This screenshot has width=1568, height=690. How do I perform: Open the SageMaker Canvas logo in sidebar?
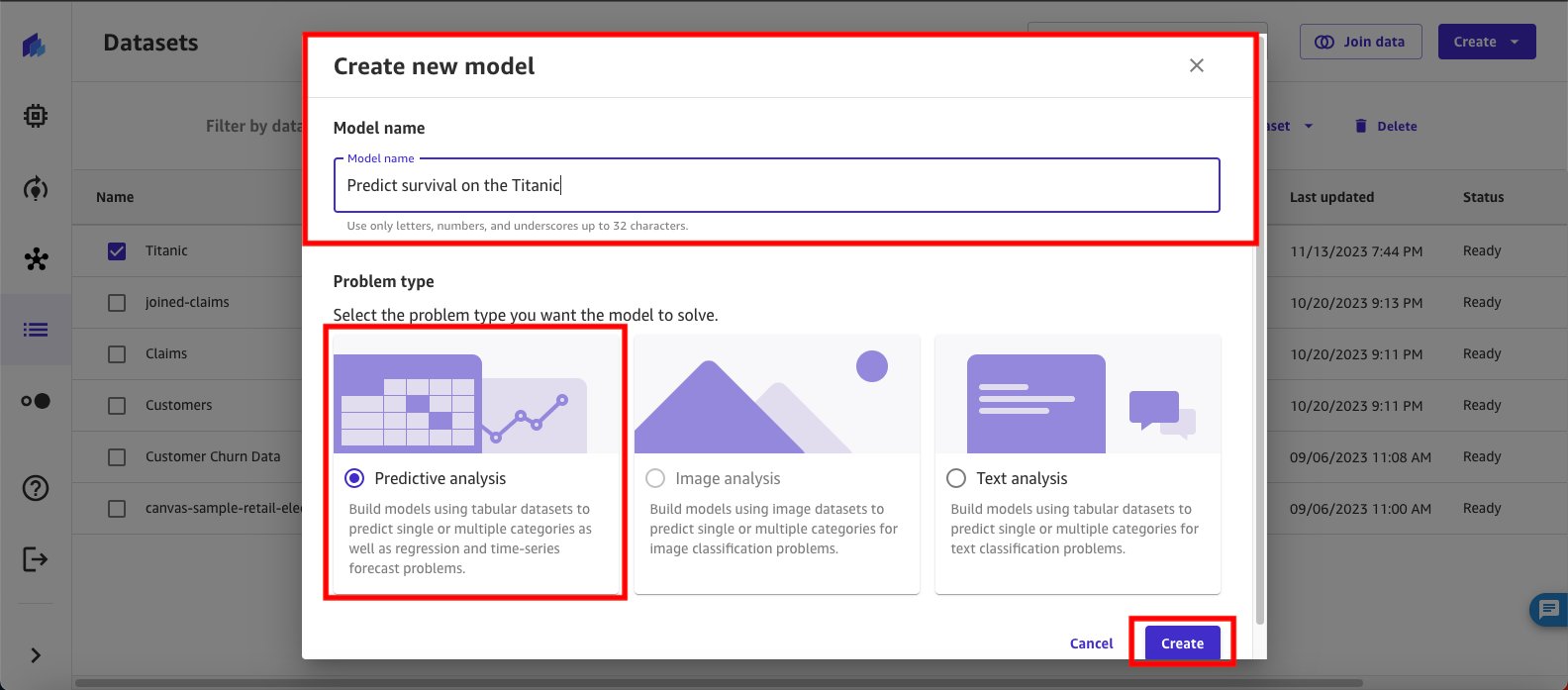(35, 45)
